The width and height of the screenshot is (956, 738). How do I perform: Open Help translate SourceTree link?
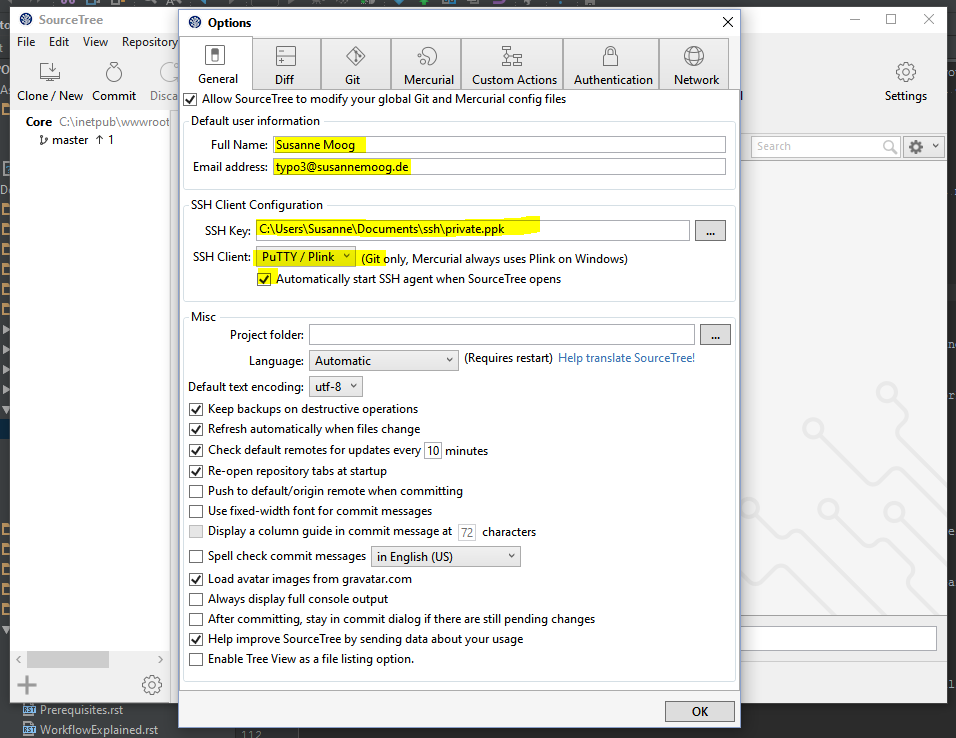tap(626, 358)
